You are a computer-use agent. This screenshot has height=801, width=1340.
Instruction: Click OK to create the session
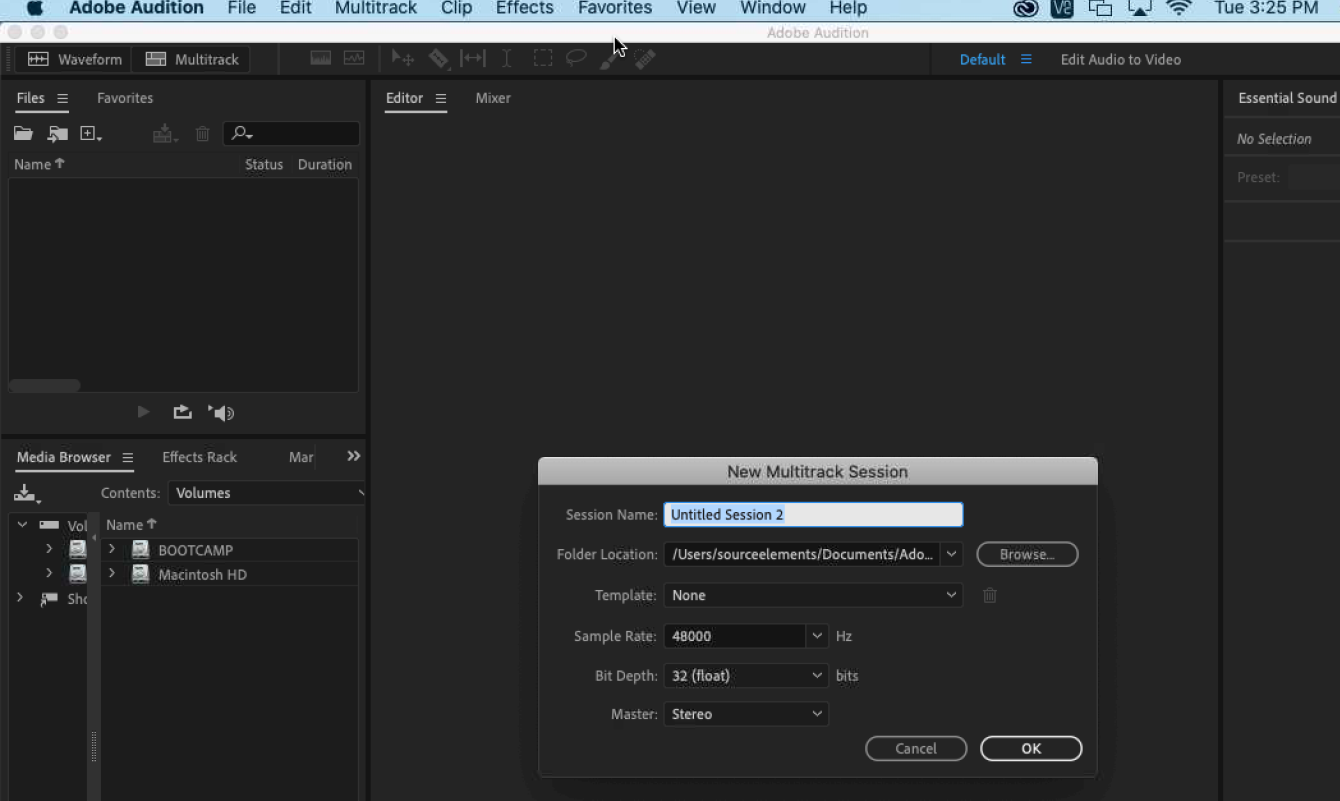coord(1031,748)
